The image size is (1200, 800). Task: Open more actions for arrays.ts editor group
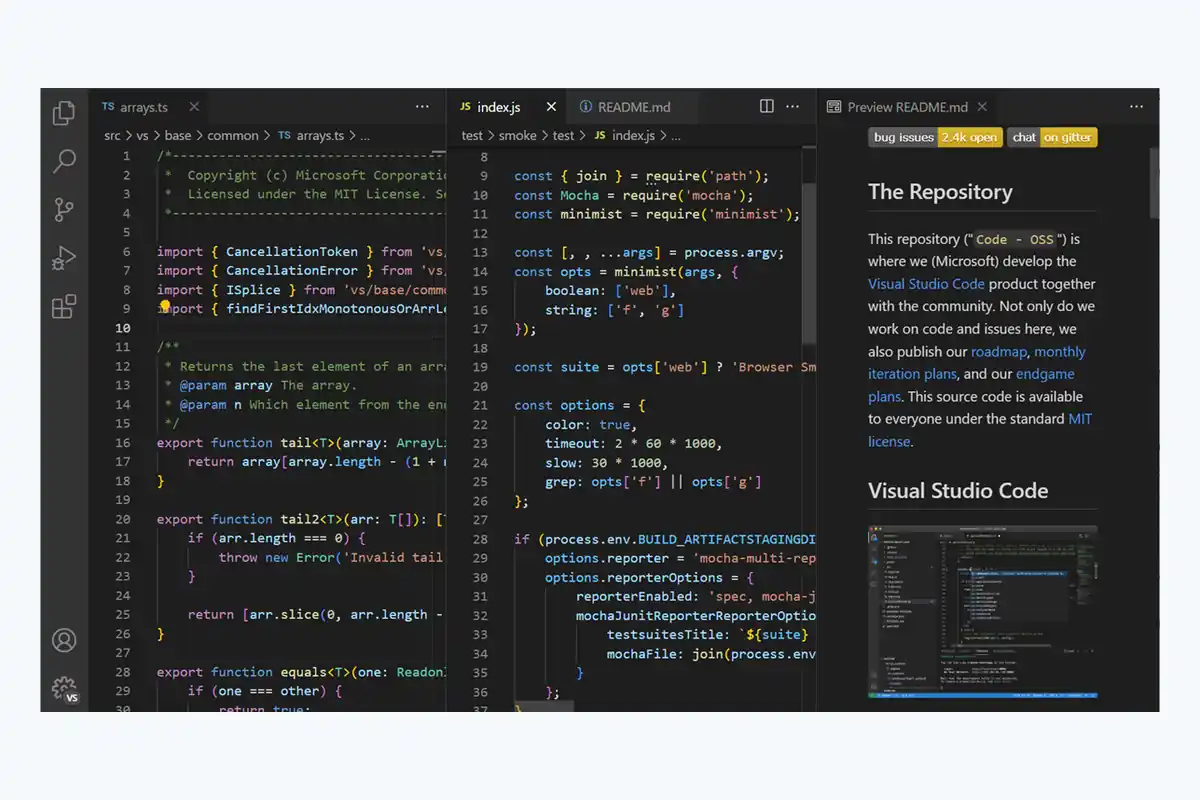[423, 107]
